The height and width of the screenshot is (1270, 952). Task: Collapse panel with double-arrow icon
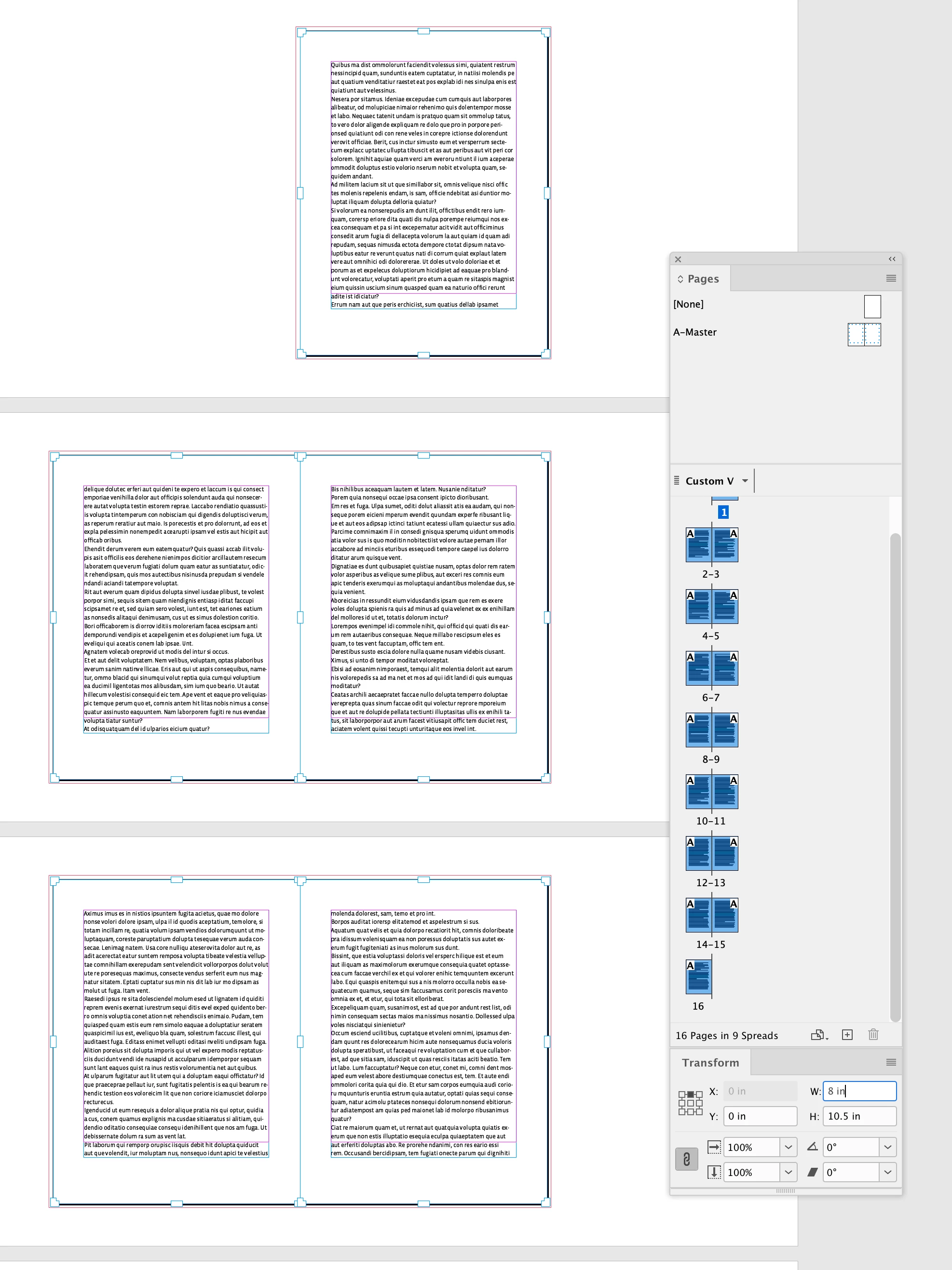(892, 259)
